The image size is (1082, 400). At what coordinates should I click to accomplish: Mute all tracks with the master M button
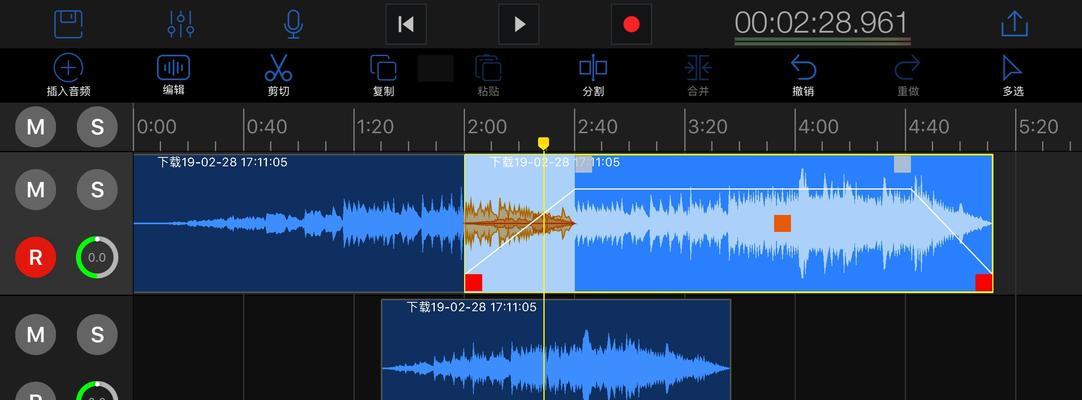click(x=35, y=127)
